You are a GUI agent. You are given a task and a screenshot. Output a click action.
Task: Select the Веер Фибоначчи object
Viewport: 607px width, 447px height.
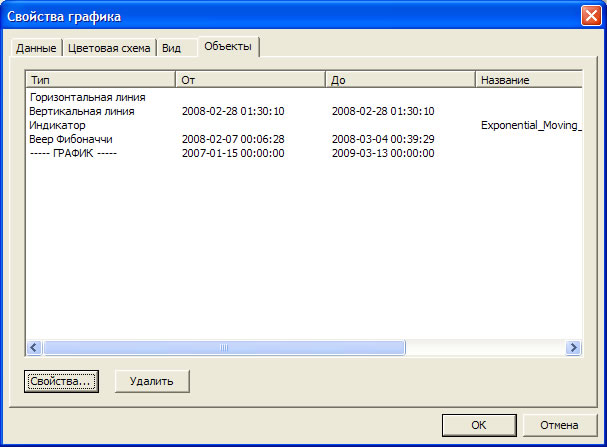click(72, 139)
